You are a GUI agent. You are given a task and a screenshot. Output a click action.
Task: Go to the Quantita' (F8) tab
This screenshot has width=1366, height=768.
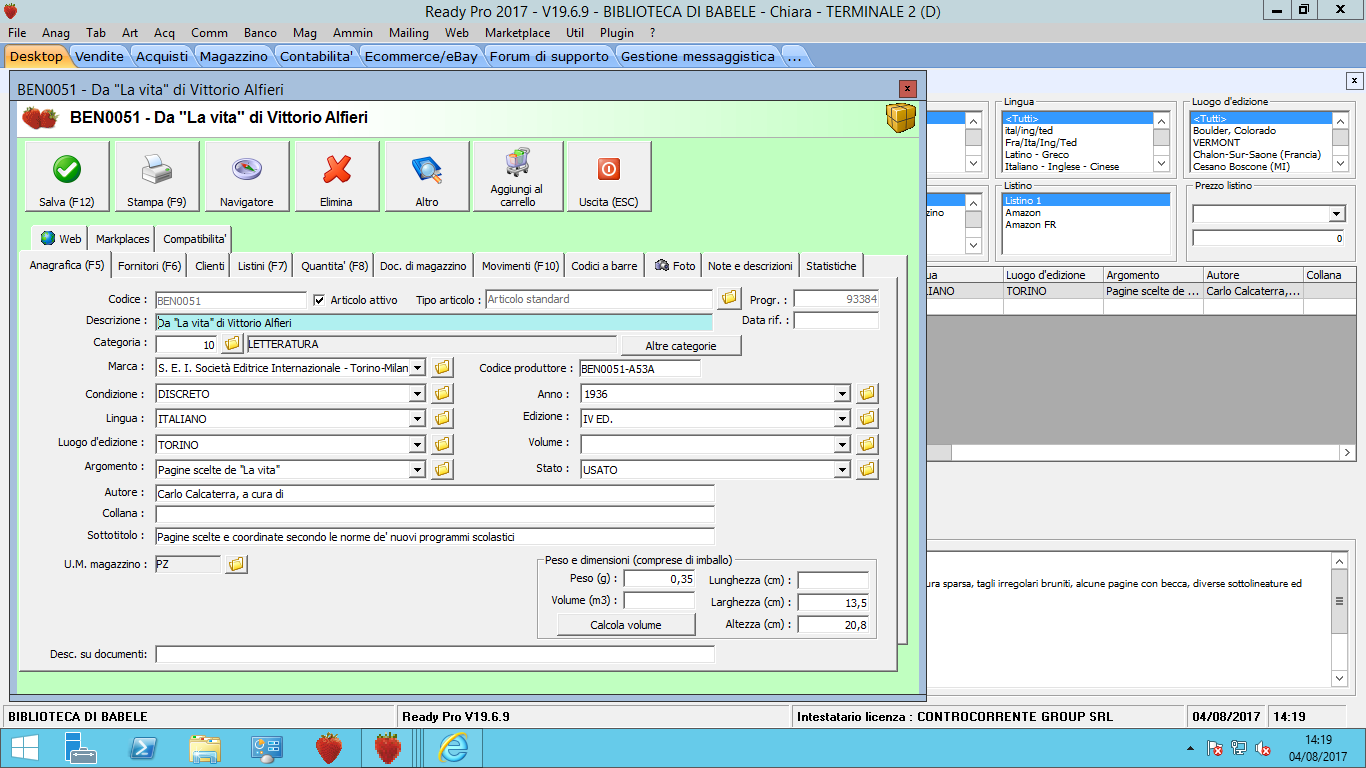pyautogui.click(x=335, y=266)
